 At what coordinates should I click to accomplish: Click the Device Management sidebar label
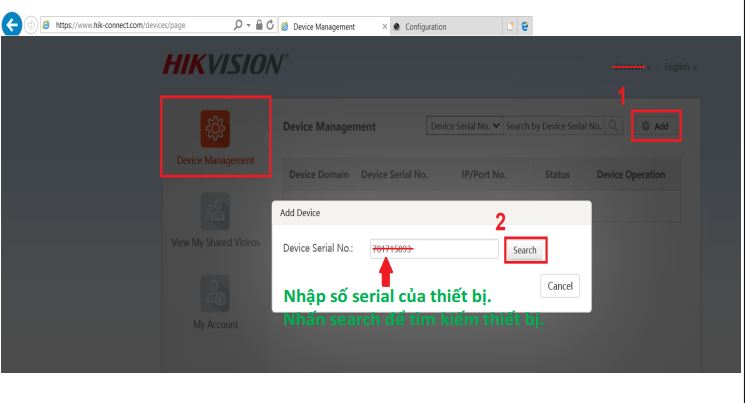(215, 160)
